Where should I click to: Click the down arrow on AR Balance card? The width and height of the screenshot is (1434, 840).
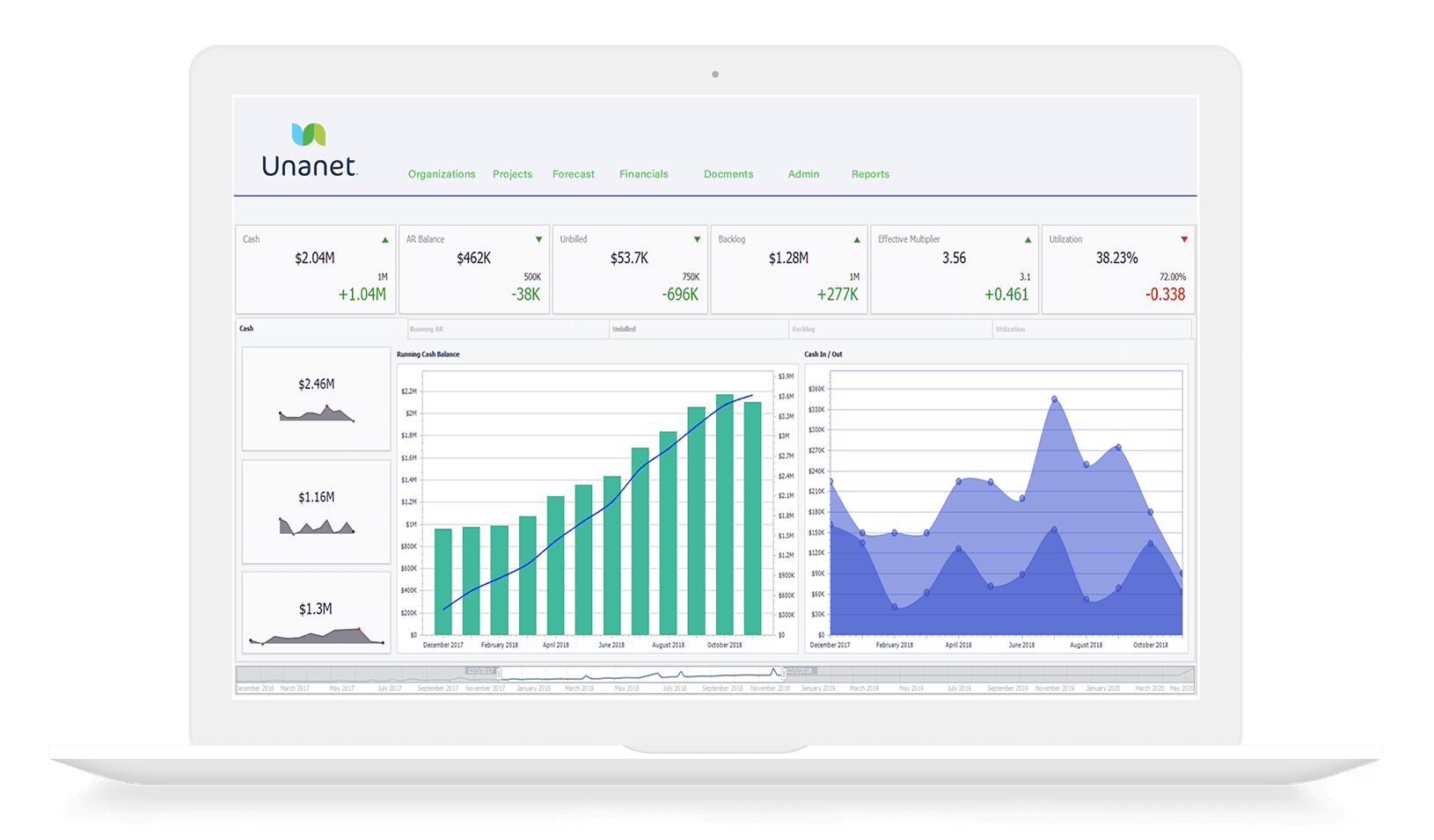[539, 240]
